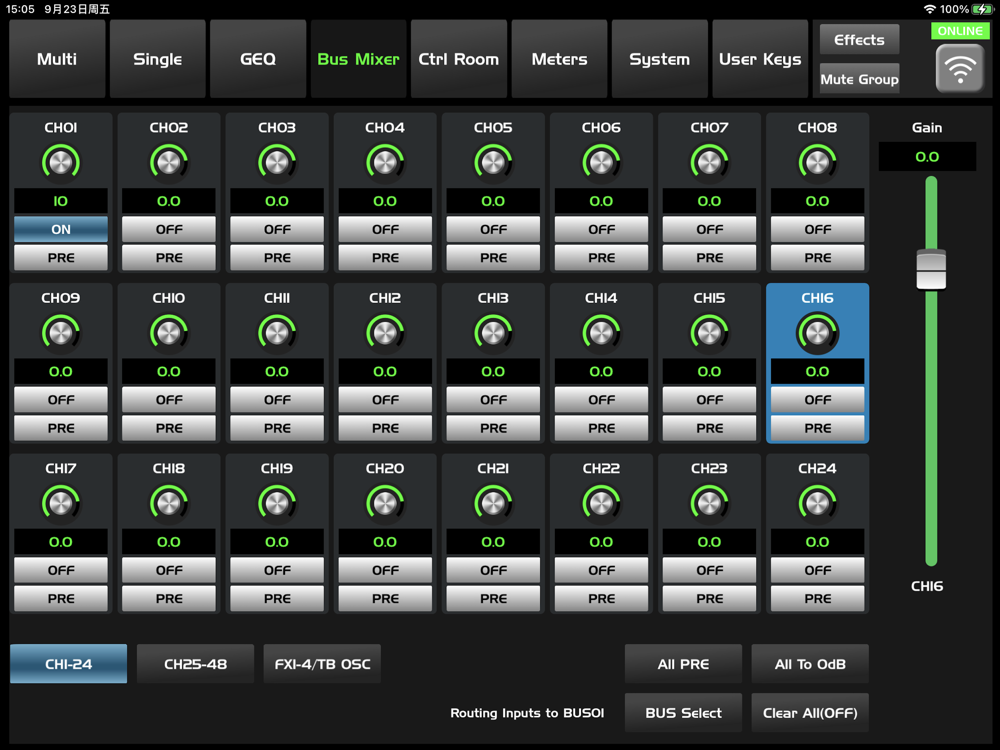Click Clear All(OFF) button

tap(810, 712)
